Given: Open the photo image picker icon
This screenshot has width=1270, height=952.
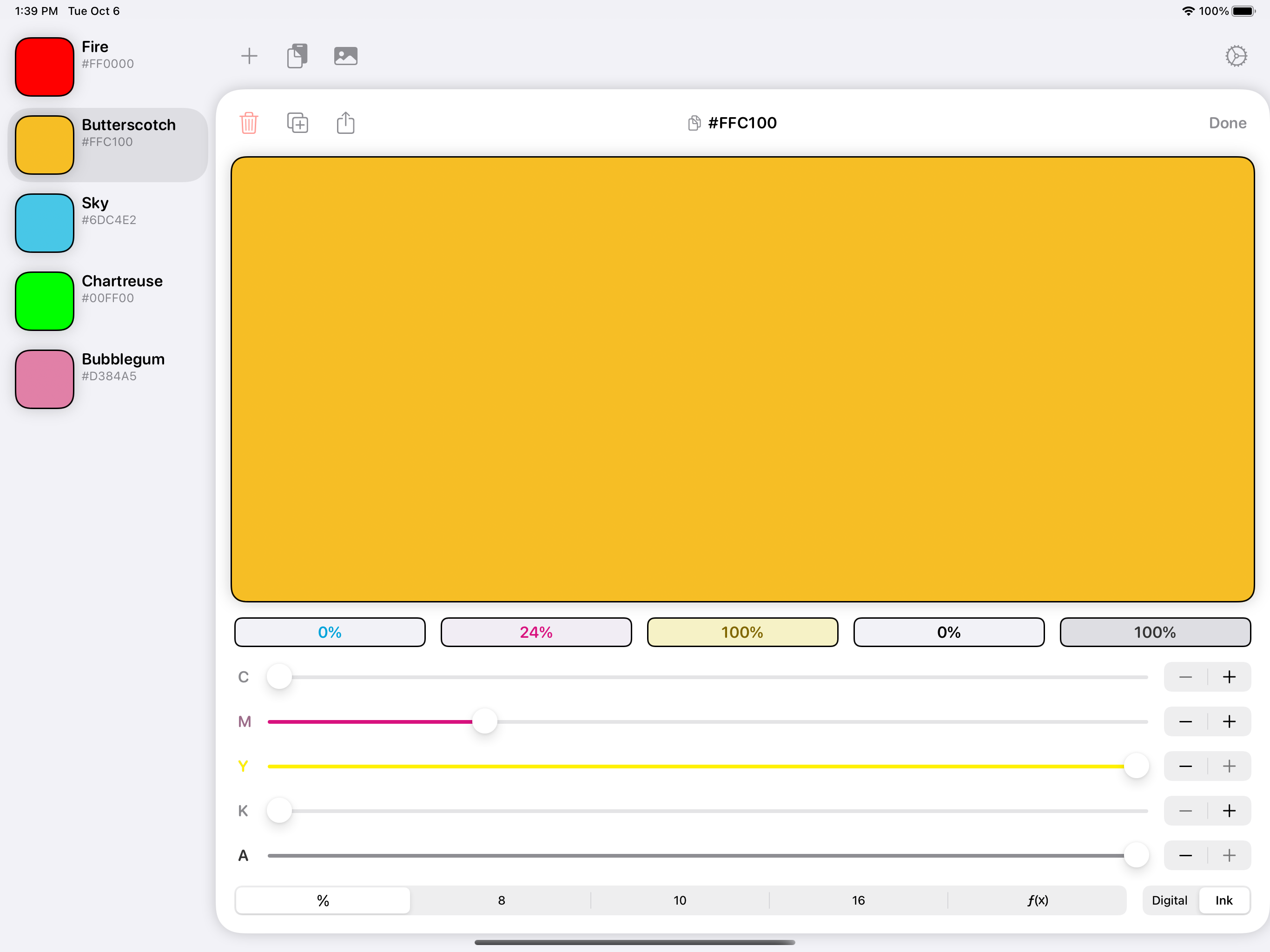Looking at the screenshot, I should pos(346,56).
